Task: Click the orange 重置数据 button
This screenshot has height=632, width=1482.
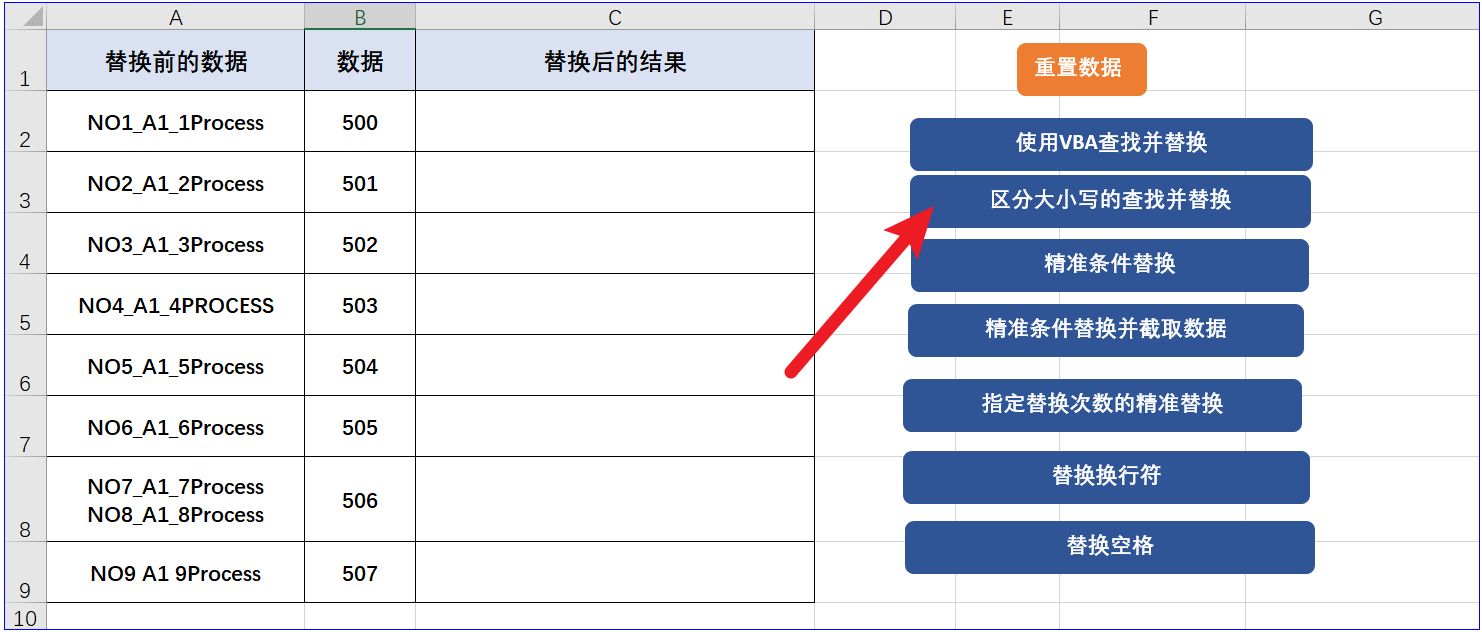Action: pyautogui.click(x=1081, y=69)
